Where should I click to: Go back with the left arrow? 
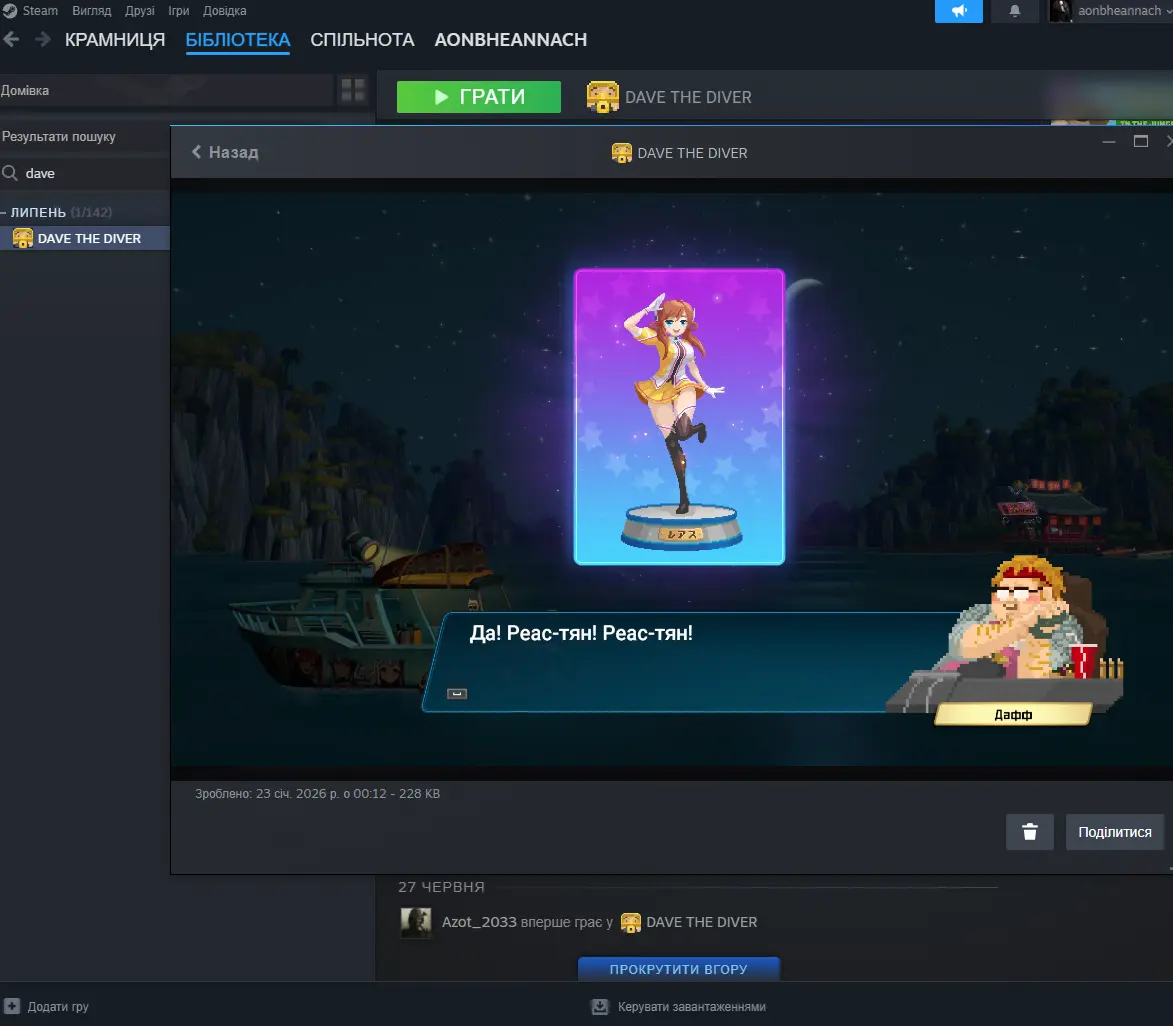click(11, 40)
